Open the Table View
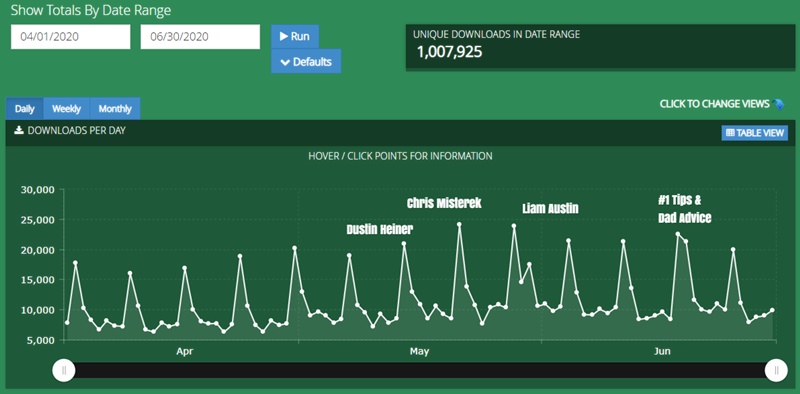800x394 pixels. coord(755,133)
